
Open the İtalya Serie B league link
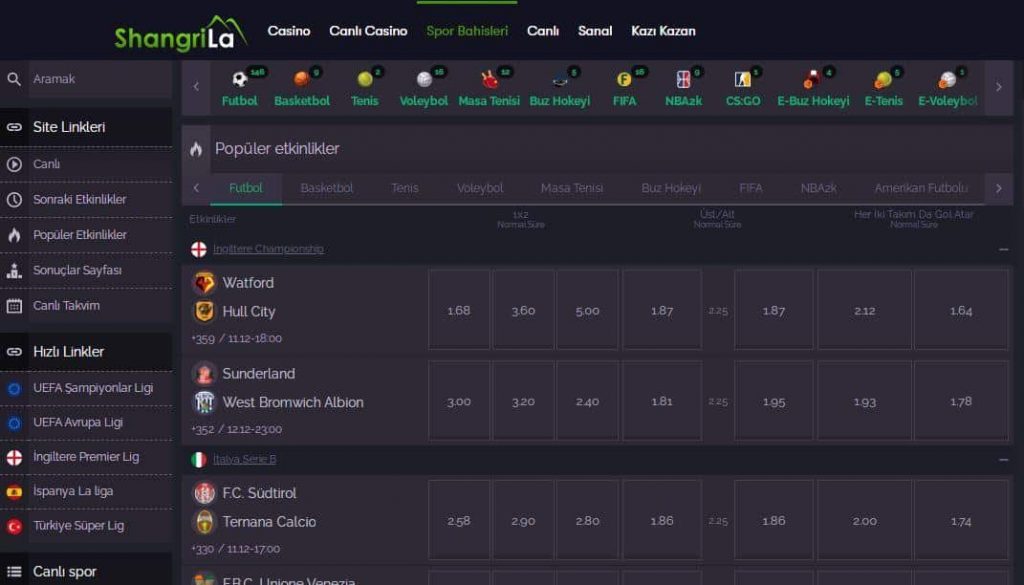[244, 460]
